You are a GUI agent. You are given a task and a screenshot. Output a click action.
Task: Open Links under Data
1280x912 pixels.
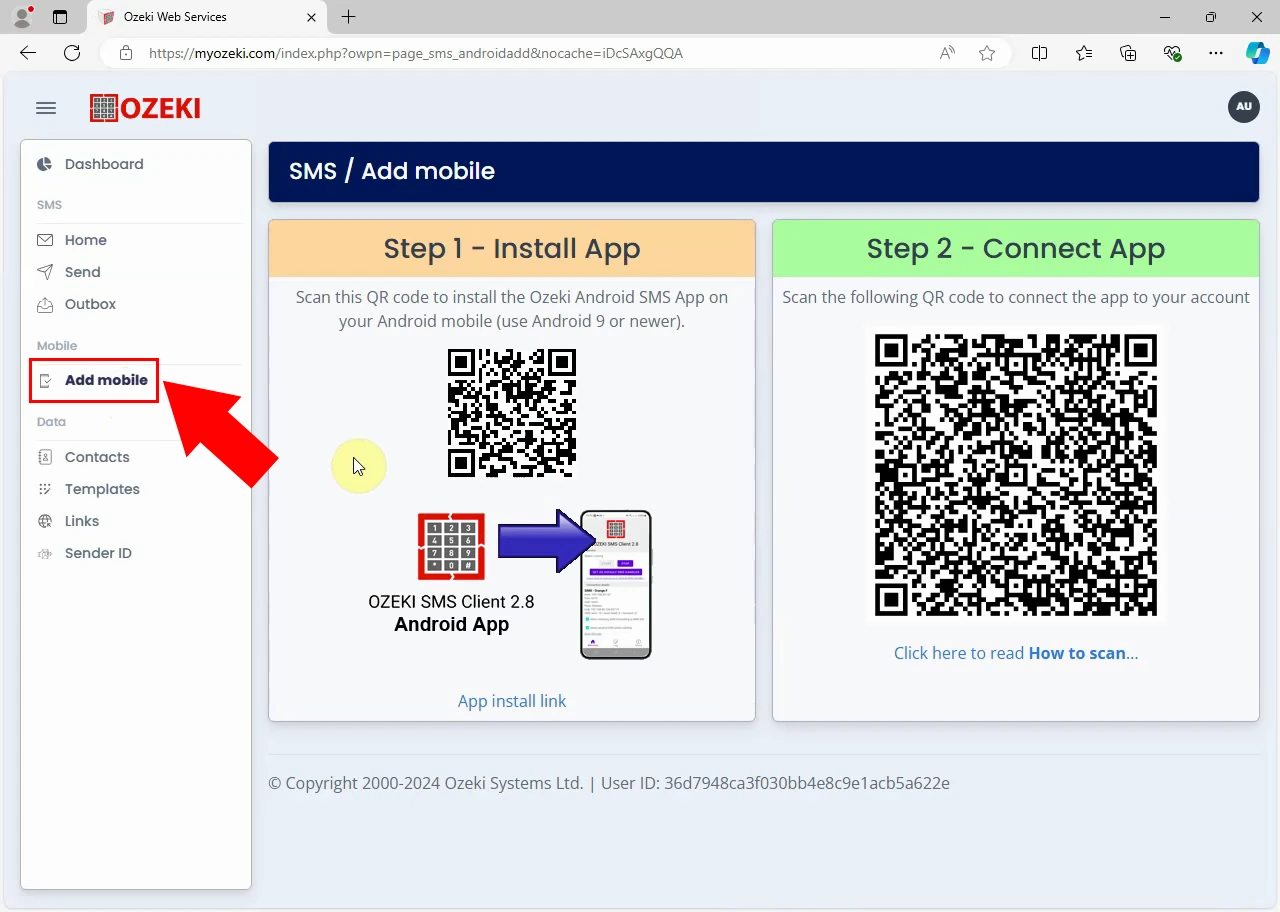[x=82, y=521]
